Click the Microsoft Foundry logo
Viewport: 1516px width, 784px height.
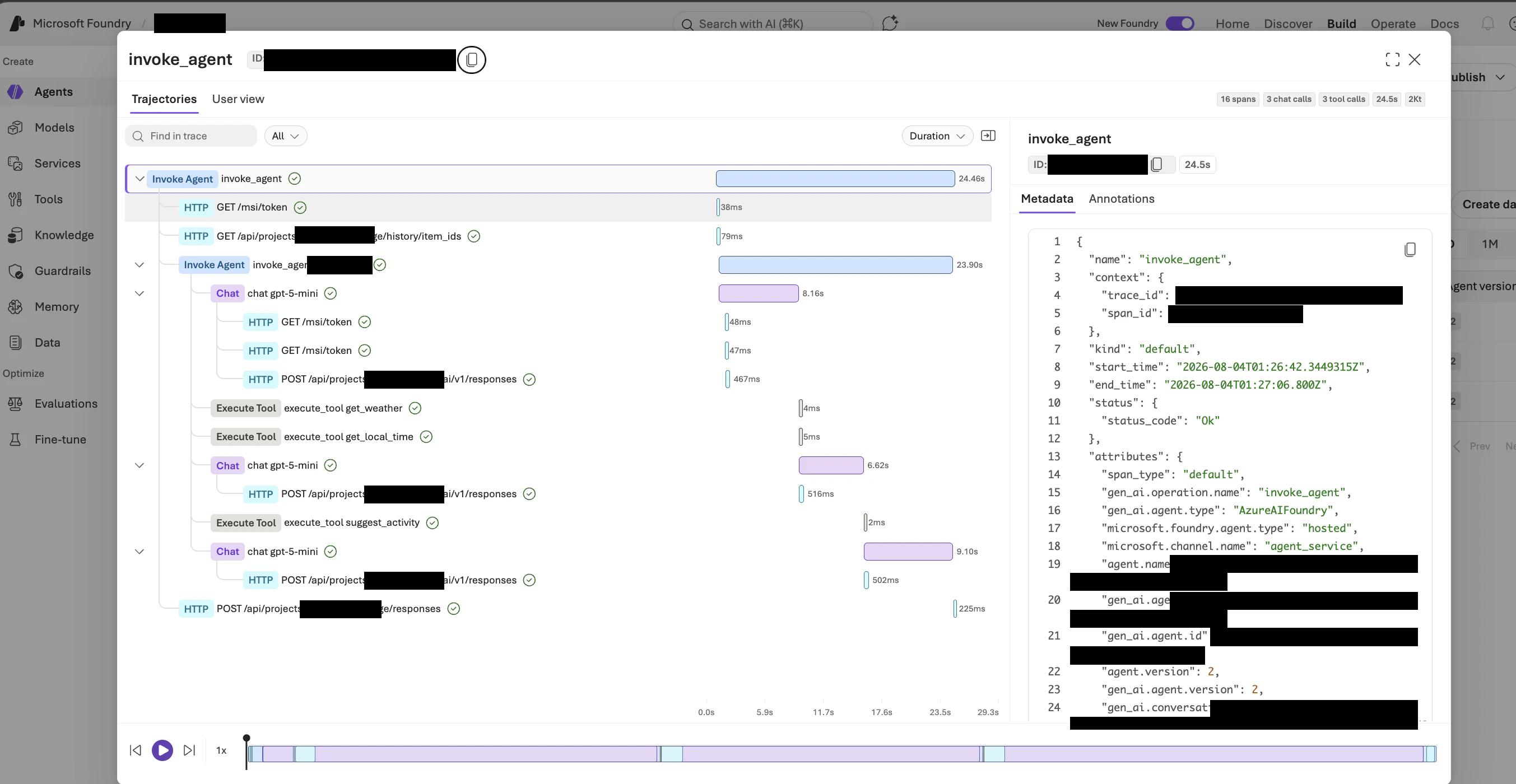[18, 24]
